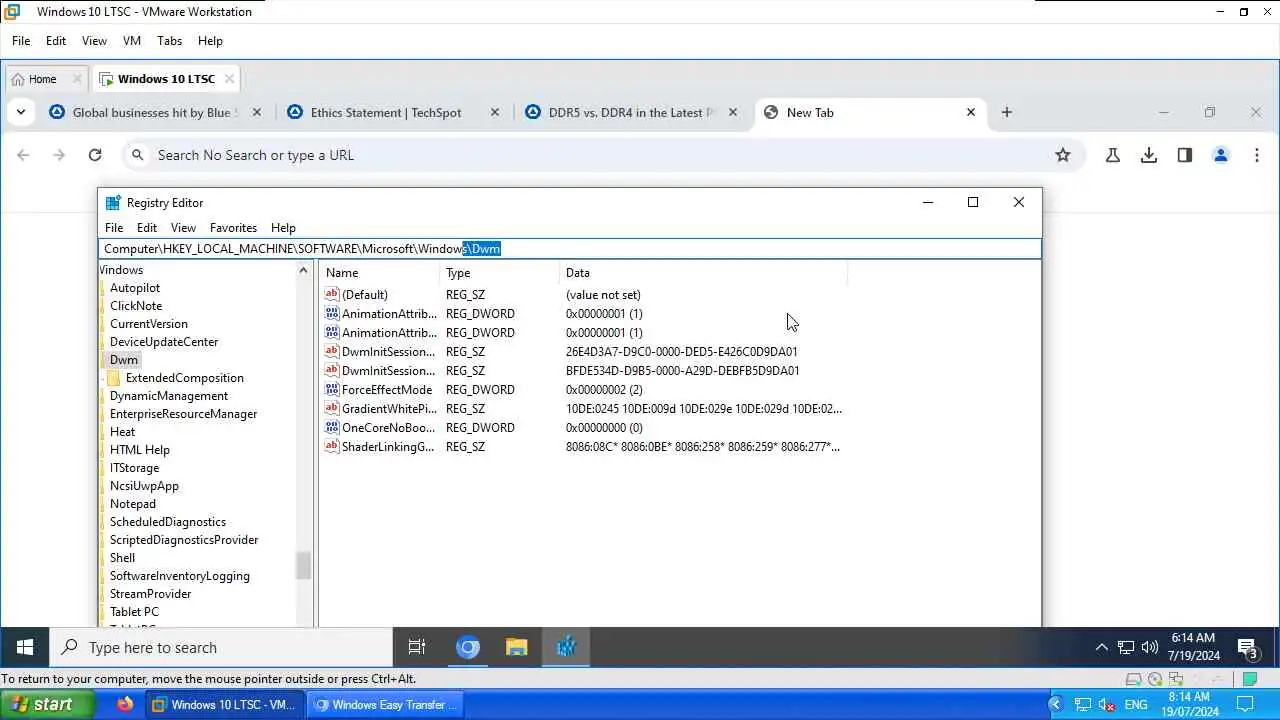The height and width of the screenshot is (720, 1280).
Task: Select Registry Editor icon on the taskbar
Action: tap(566, 647)
